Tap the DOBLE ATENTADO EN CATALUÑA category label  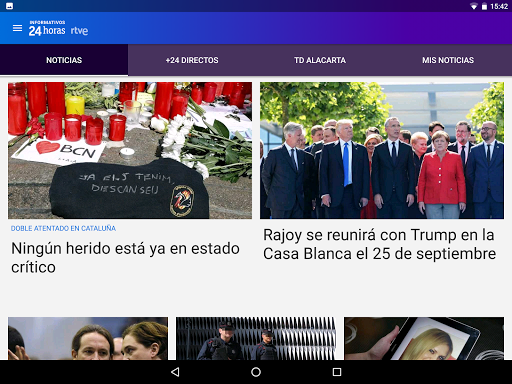(63, 228)
